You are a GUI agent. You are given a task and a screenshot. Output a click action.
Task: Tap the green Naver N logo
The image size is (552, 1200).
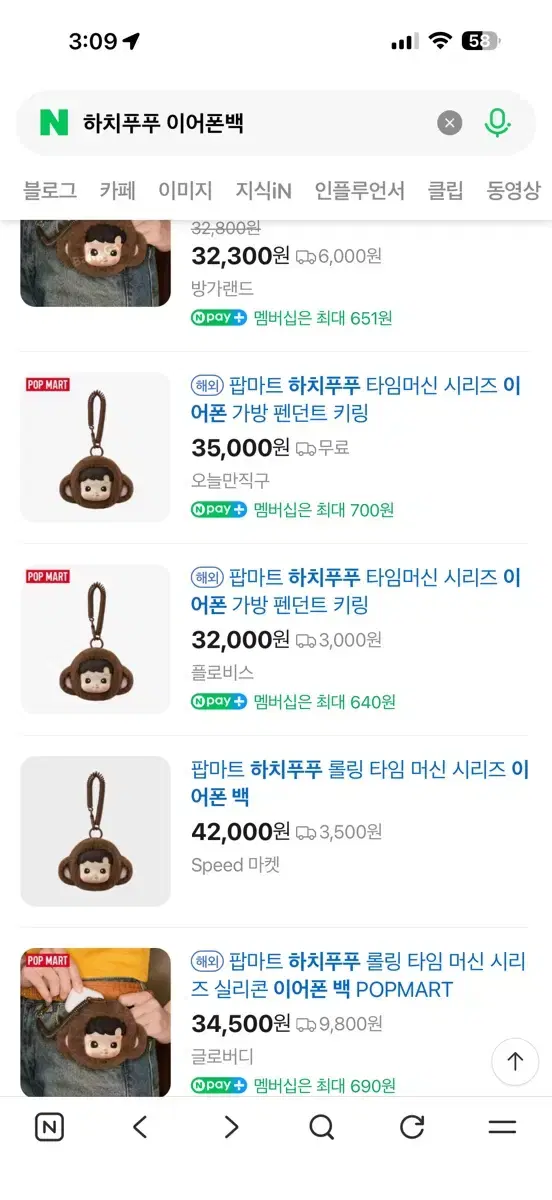click(54, 123)
